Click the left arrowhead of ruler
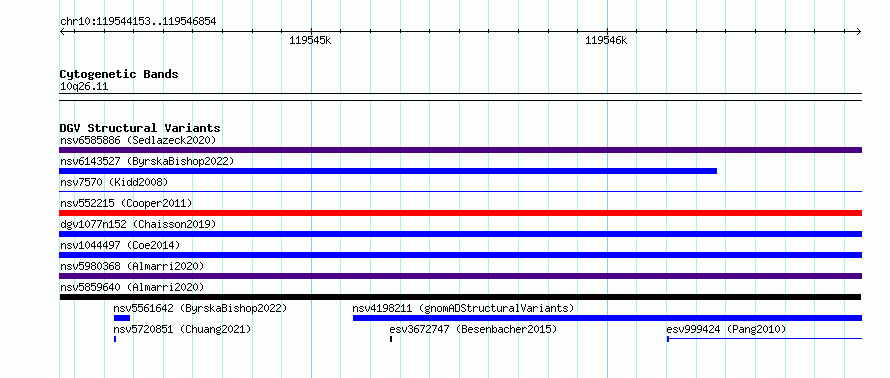This screenshot has height=378, width=890. pyautogui.click(x=62, y=31)
